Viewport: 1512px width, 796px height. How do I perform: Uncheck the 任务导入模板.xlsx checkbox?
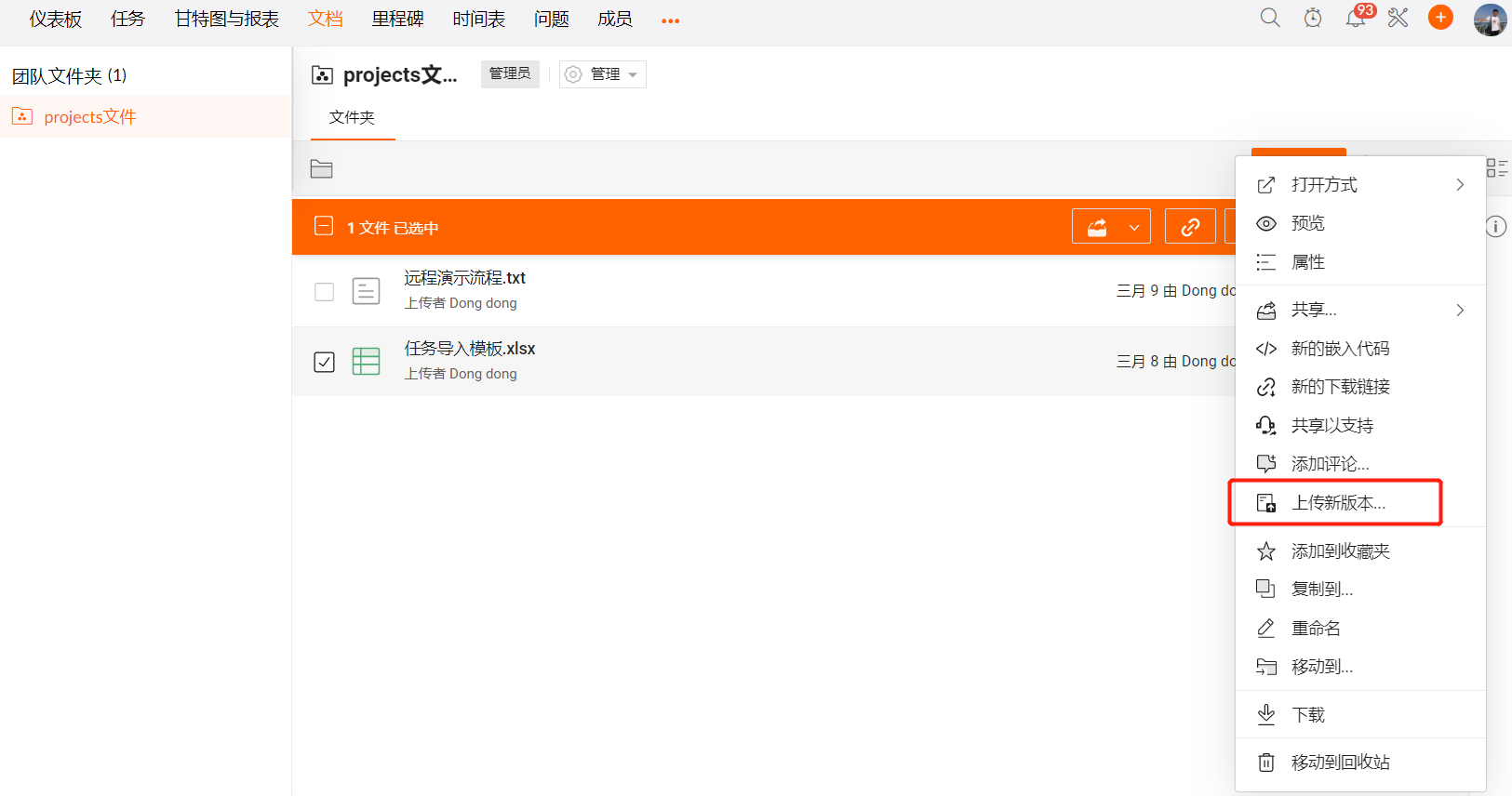(324, 362)
